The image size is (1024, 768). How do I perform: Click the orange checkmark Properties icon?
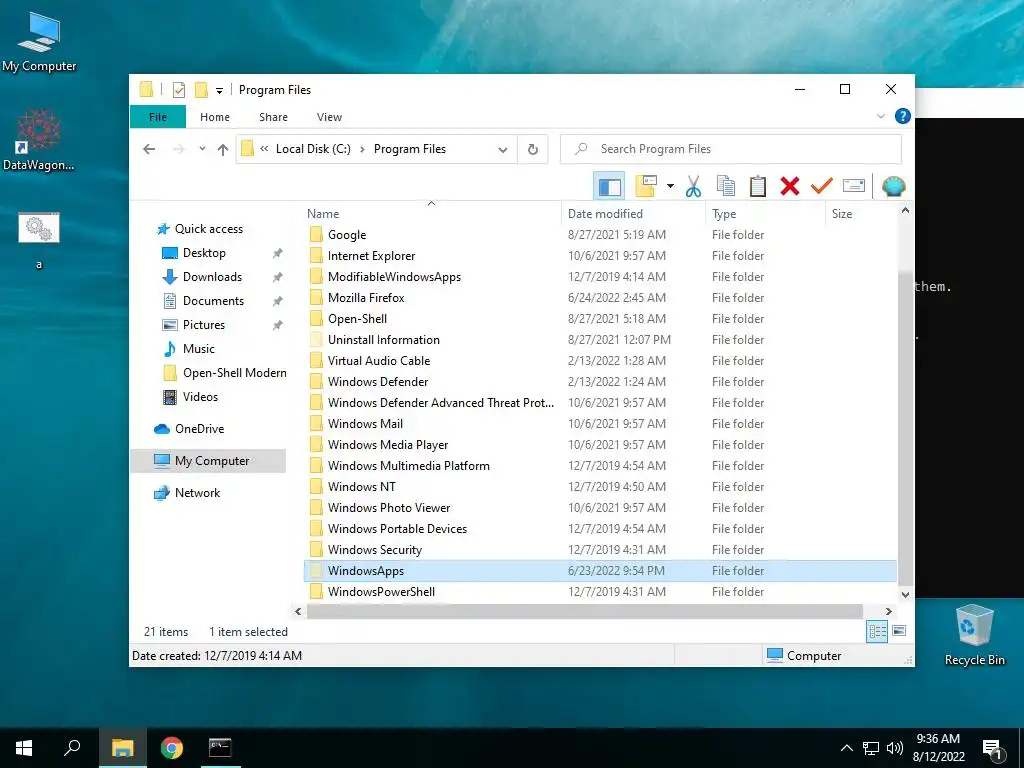point(822,187)
